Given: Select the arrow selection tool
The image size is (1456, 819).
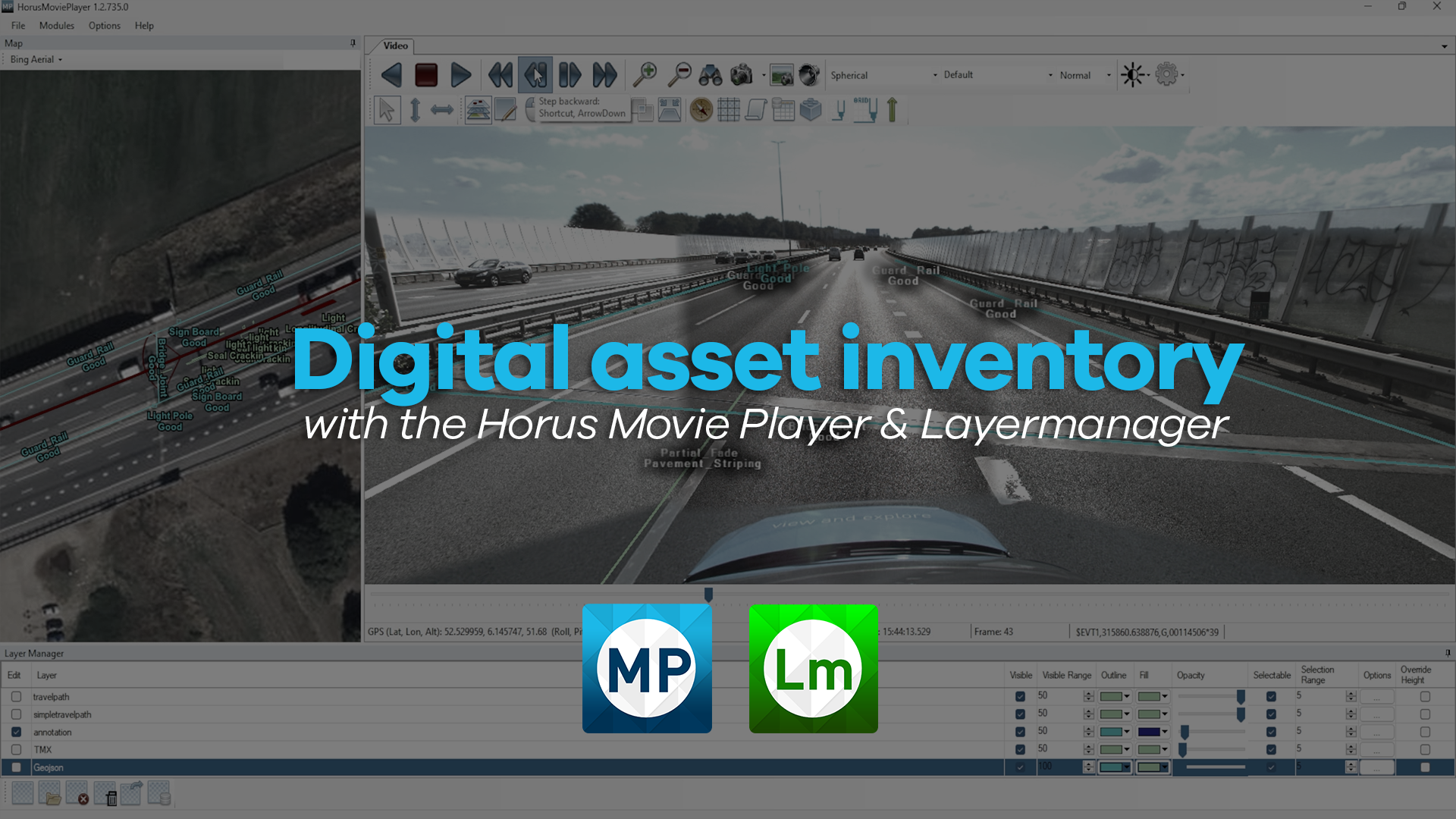Looking at the screenshot, I should [x=387, y=108].
